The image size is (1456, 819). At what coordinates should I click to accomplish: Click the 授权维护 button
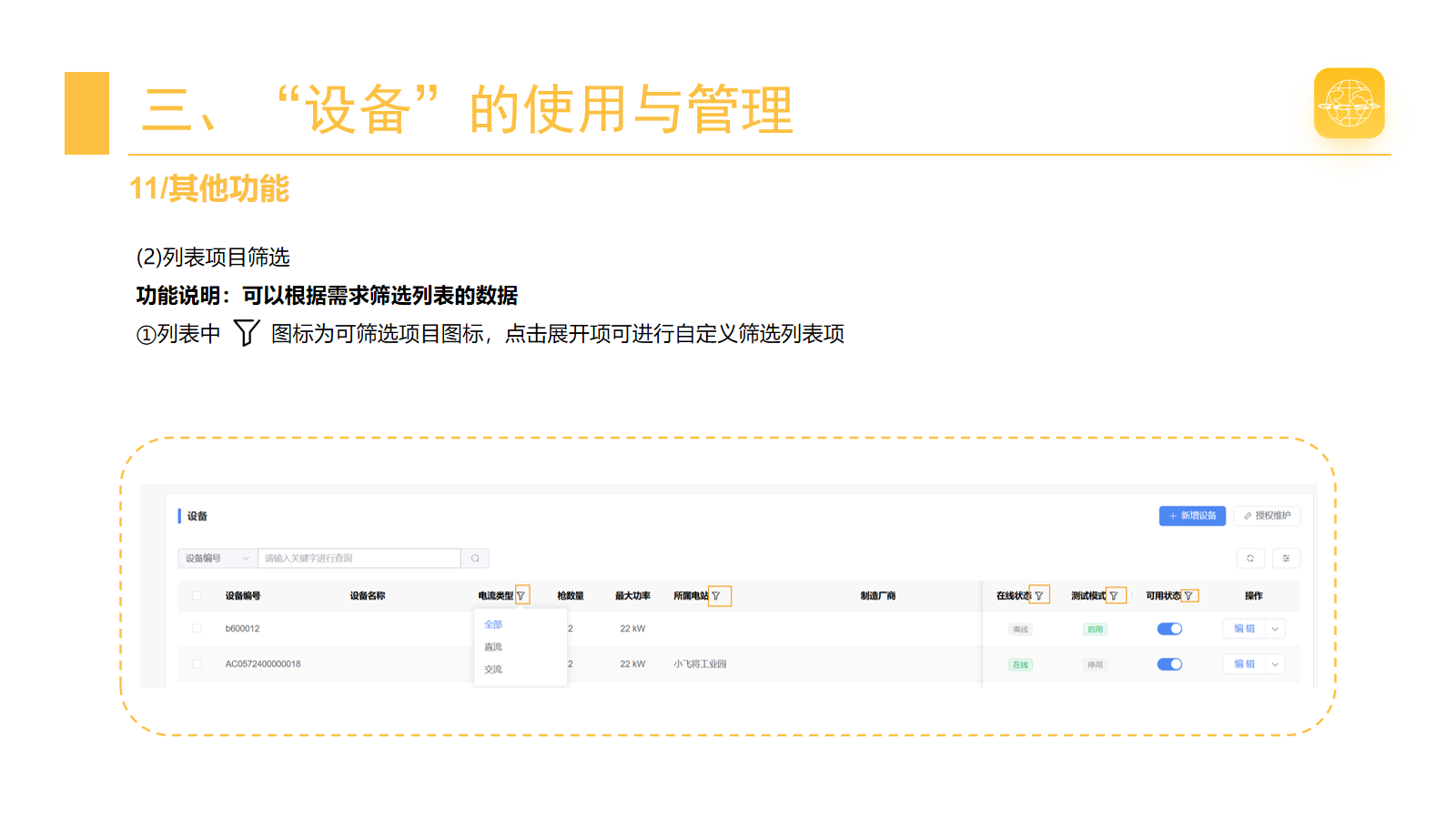1267,516
